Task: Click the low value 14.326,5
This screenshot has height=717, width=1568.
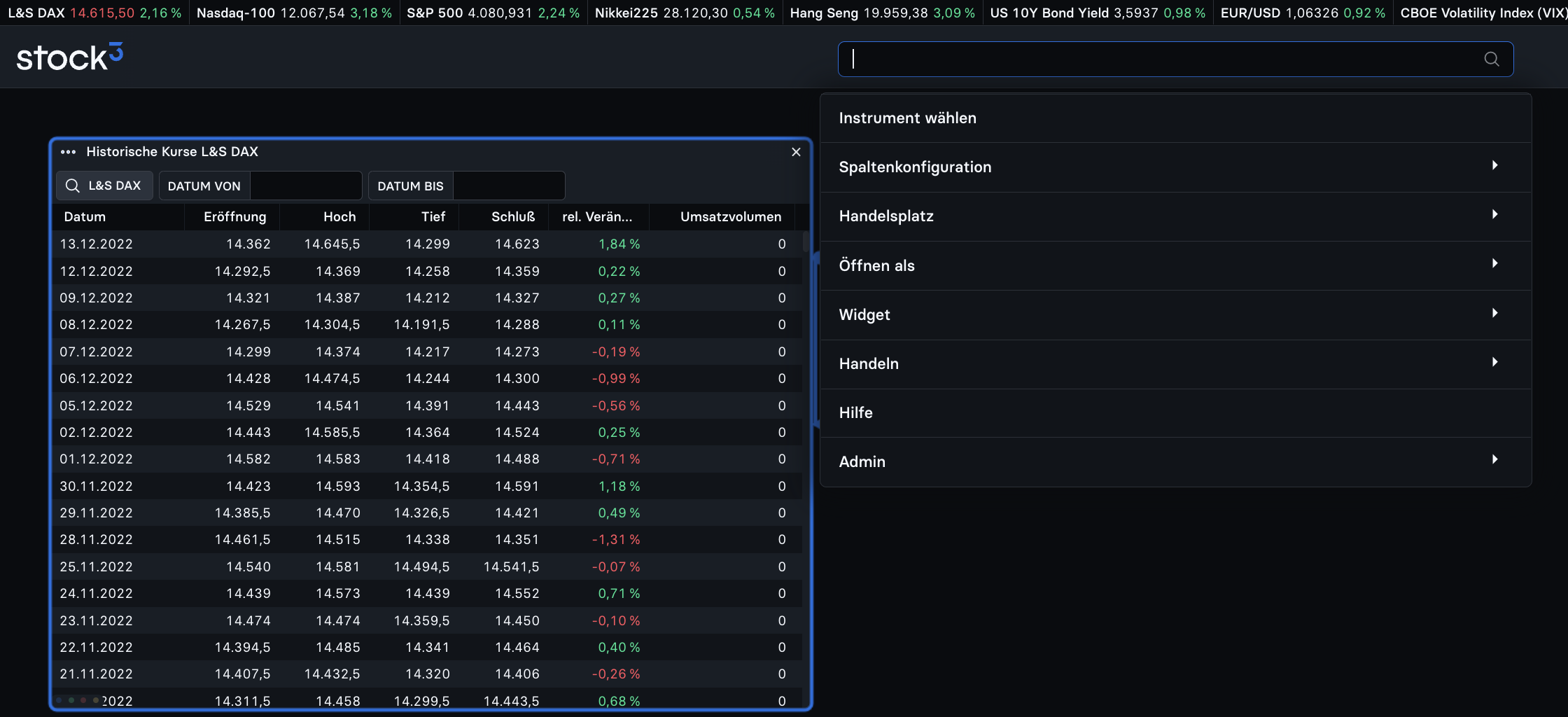Action: [421, 513]
